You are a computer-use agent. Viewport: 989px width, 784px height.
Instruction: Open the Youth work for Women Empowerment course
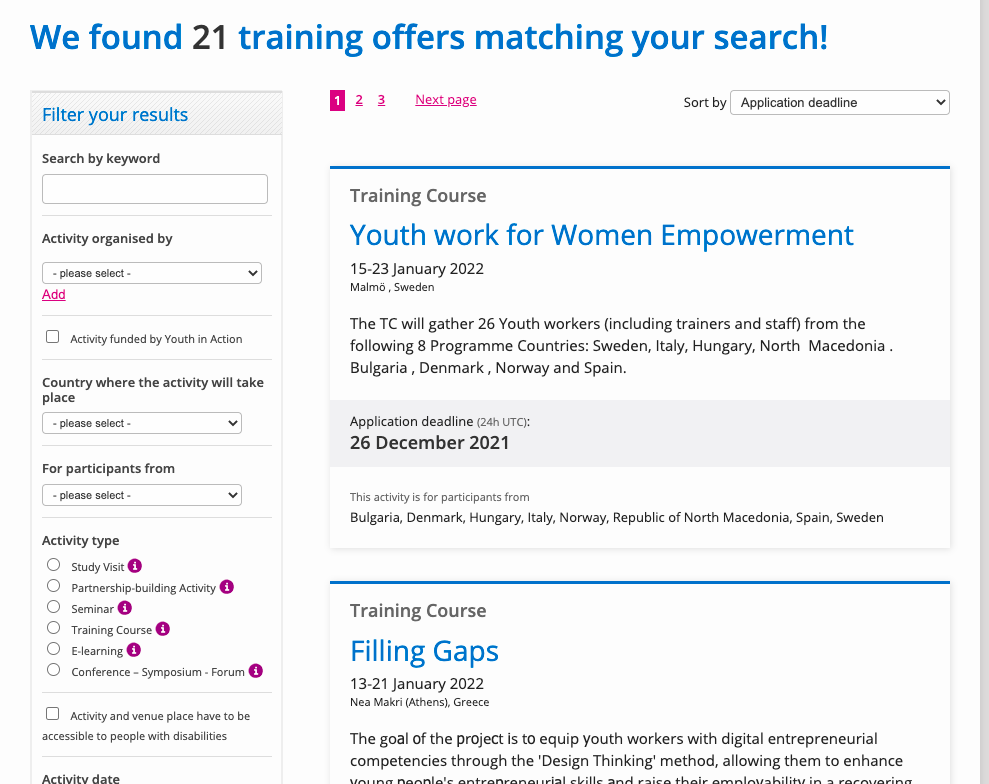click(601, 235)
